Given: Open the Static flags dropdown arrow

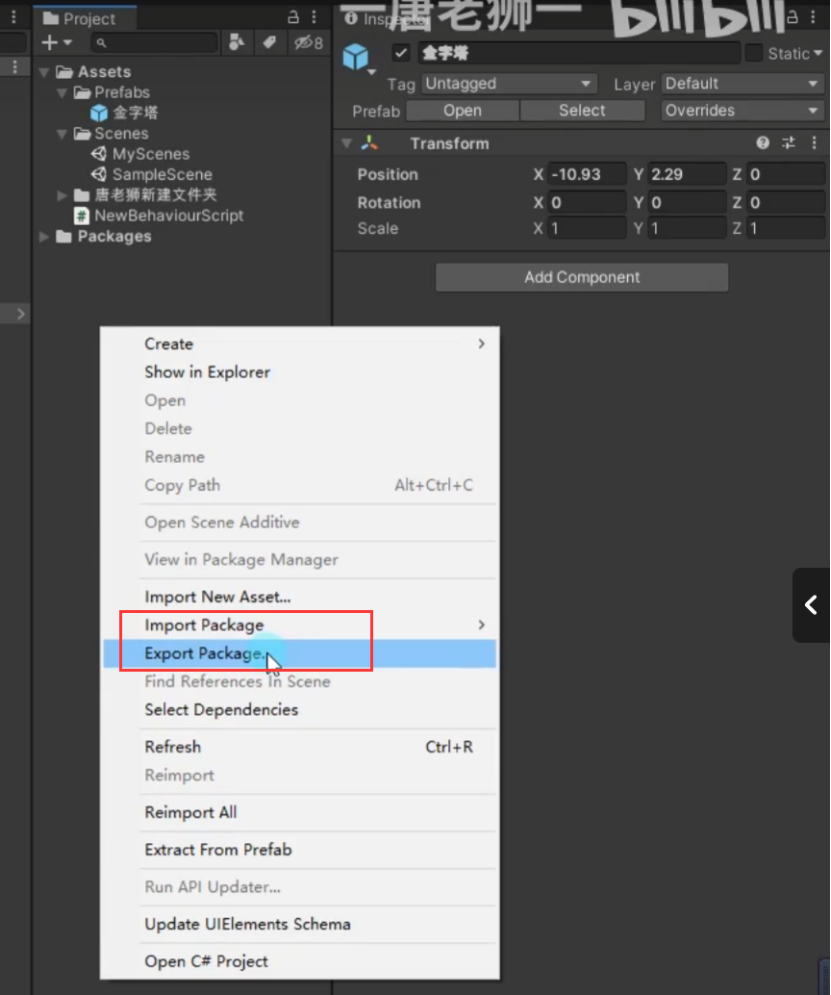Looking at the screenshot, I should [x=818, y=53].
